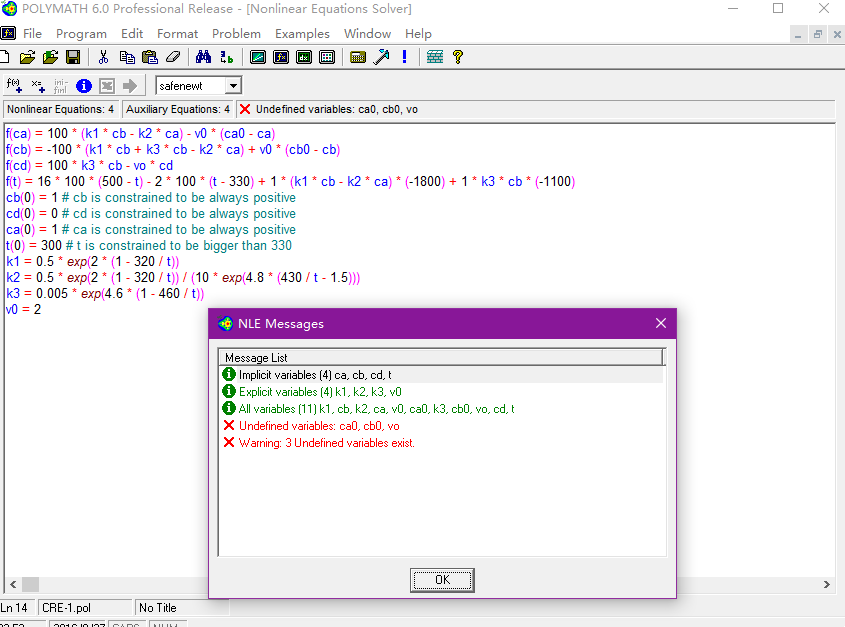Screen dimensions: 845x627
Task: Open the Program menu
Action: [81, 33]
